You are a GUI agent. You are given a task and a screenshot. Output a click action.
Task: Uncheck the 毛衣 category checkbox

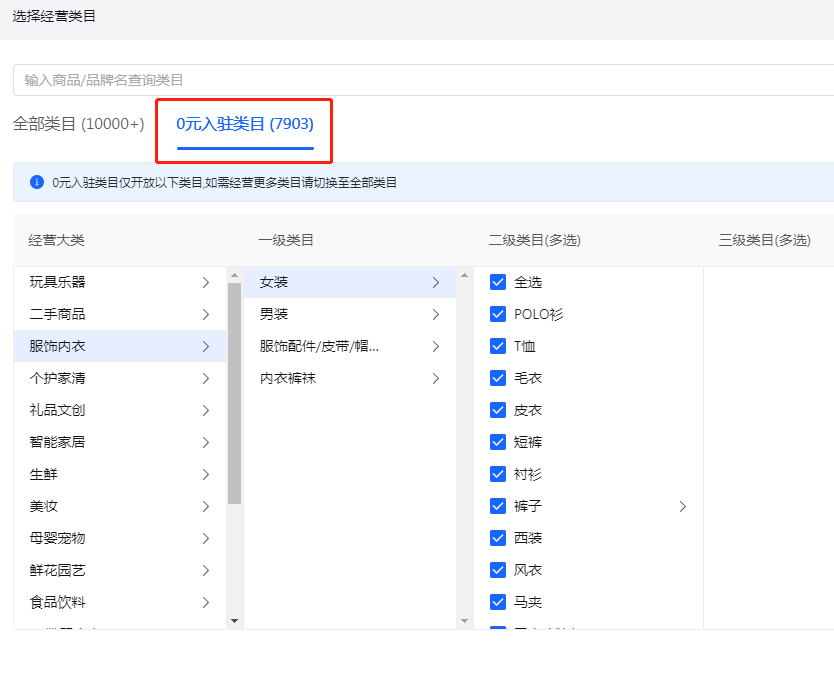498,379
